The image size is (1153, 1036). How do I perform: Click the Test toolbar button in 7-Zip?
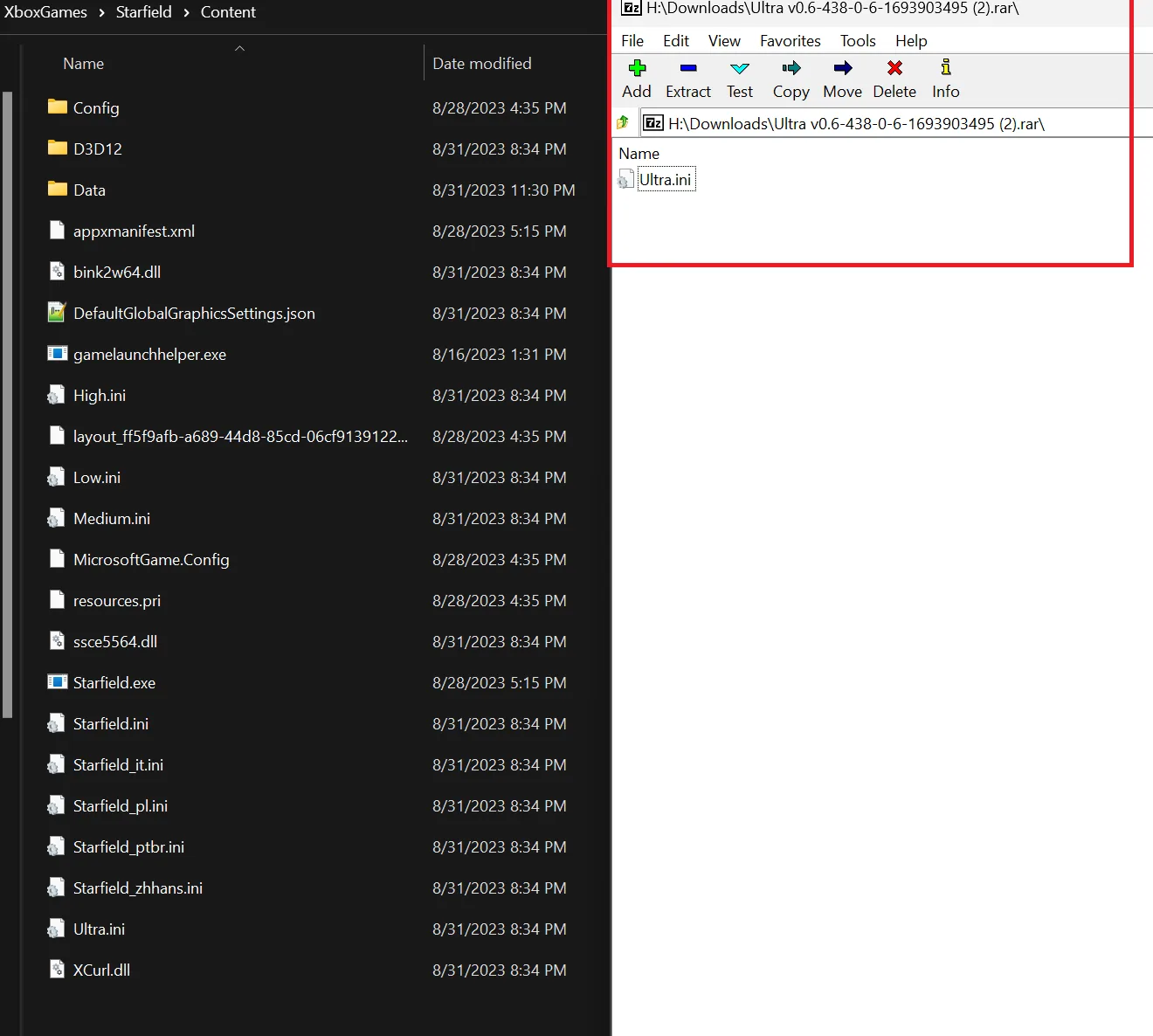(740, 79)
